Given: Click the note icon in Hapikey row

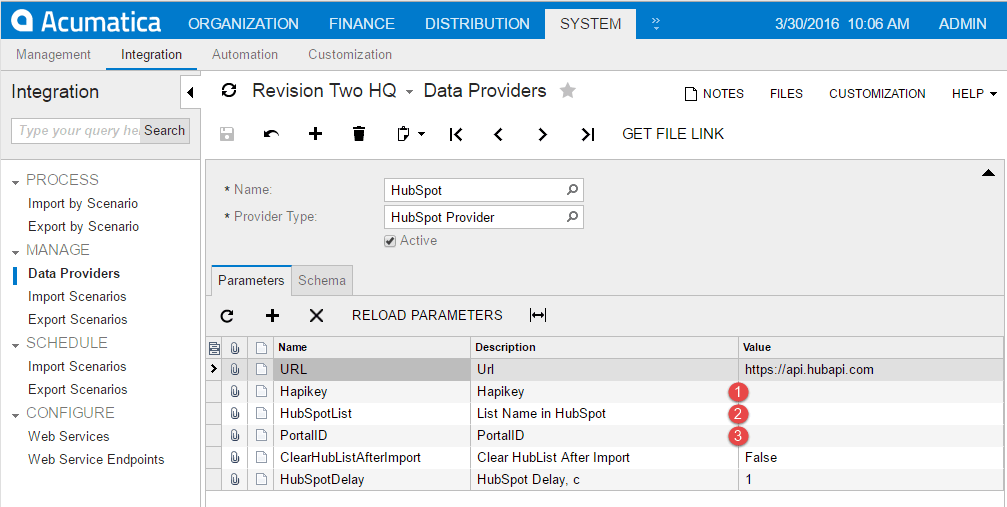Looking at the screenshot, I should pos(261,391).
